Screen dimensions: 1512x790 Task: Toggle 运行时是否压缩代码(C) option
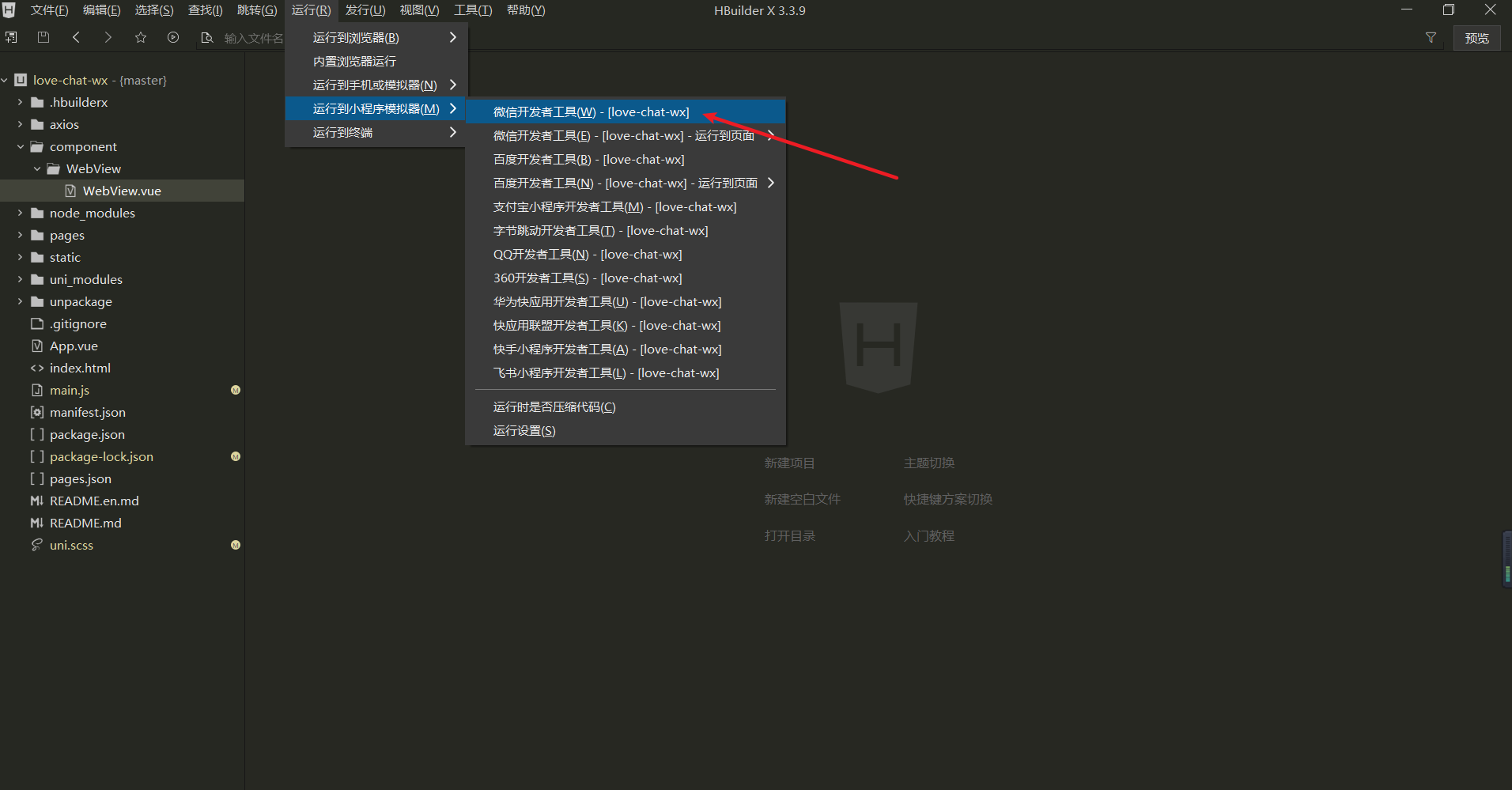[626, 406]
